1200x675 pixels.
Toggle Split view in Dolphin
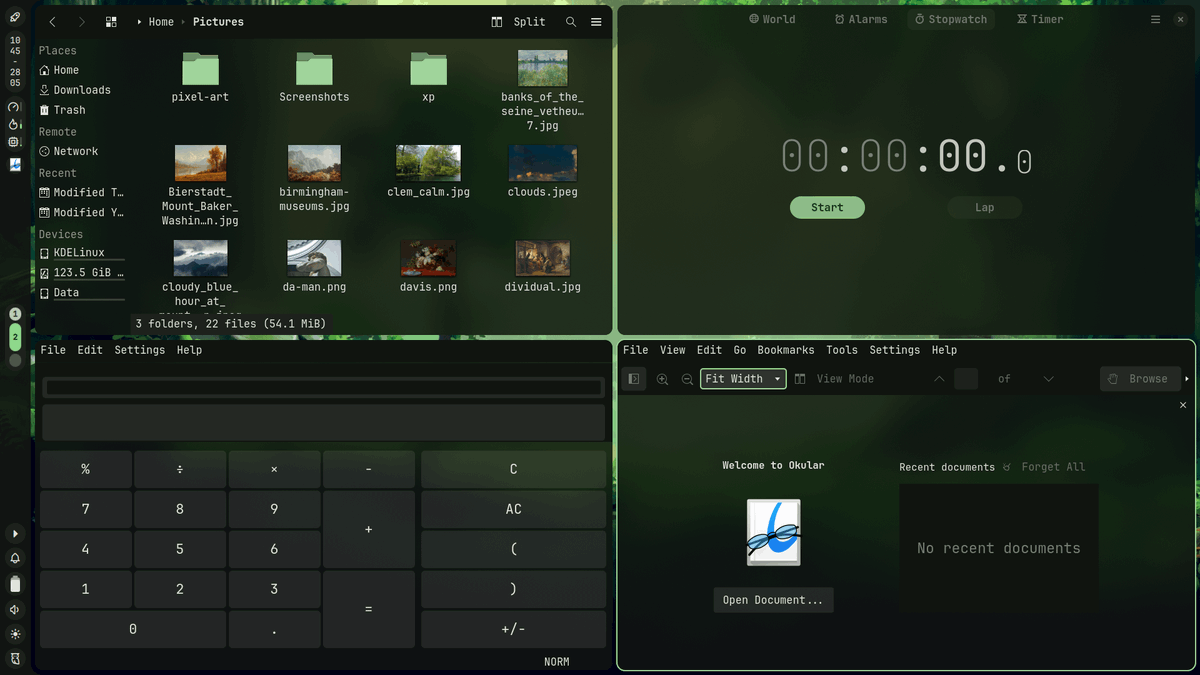click(519, 22)
